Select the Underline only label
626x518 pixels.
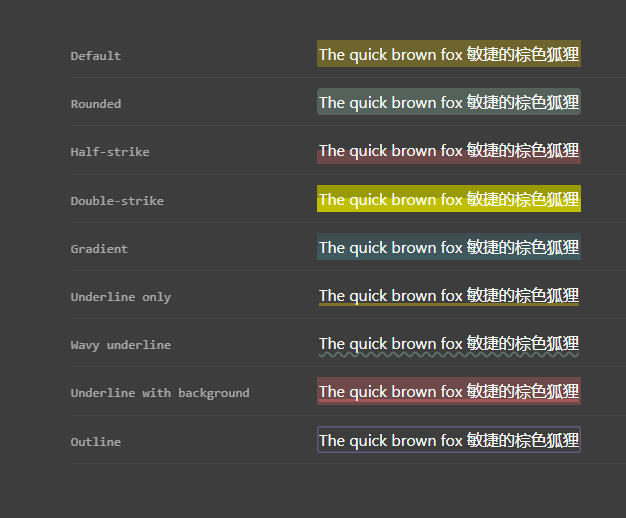click(x=121, y=297)
